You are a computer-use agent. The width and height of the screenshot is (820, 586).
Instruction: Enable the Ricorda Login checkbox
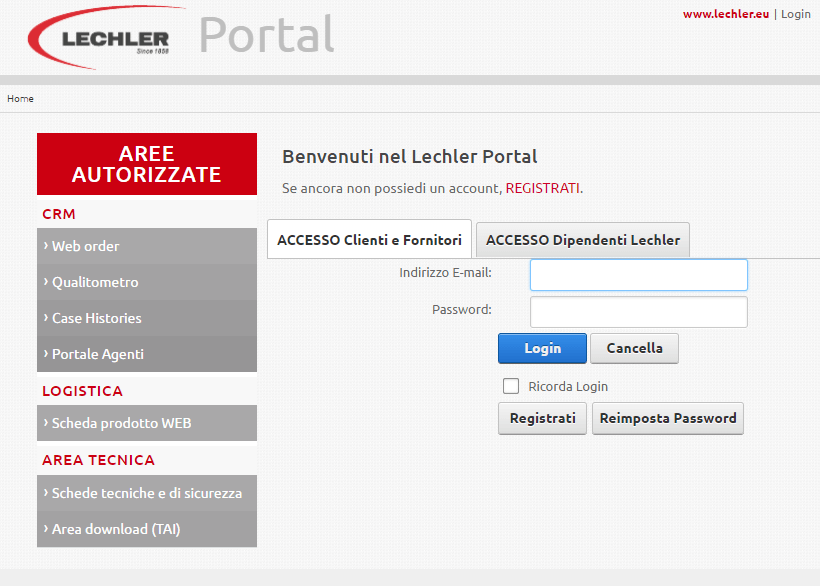[x=511, y=386]
